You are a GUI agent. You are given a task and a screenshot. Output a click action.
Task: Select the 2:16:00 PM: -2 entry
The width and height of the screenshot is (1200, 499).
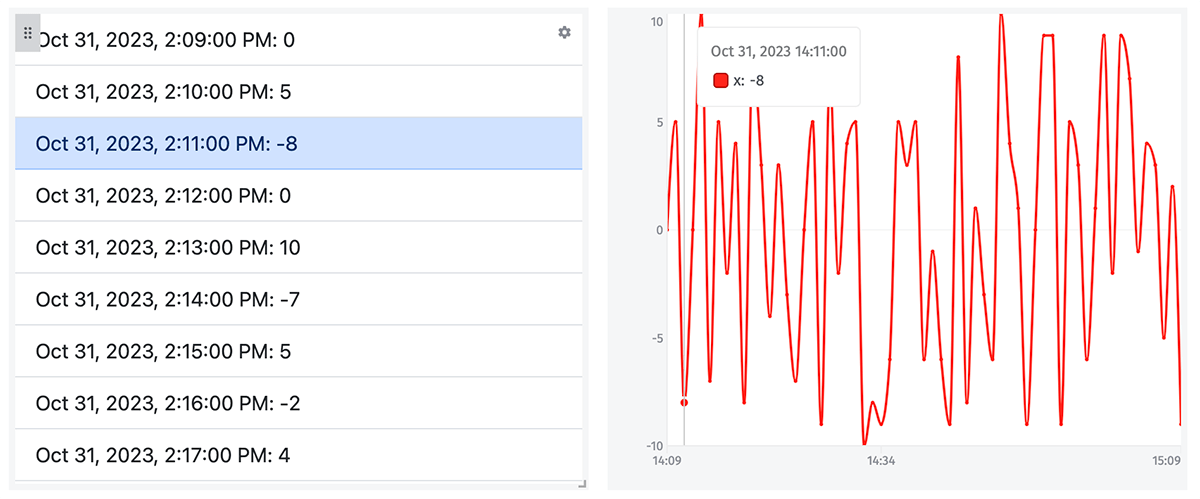pyautogui.click(x=299, y=404)
